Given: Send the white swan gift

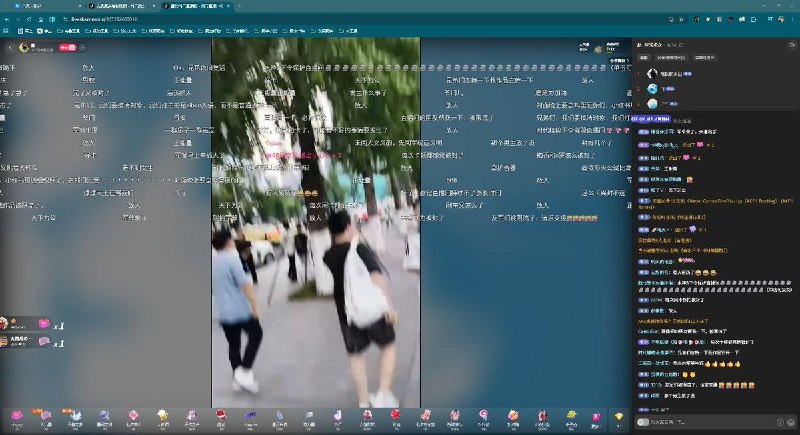Looking at the screenshot, I should click(x=75, y=417).
